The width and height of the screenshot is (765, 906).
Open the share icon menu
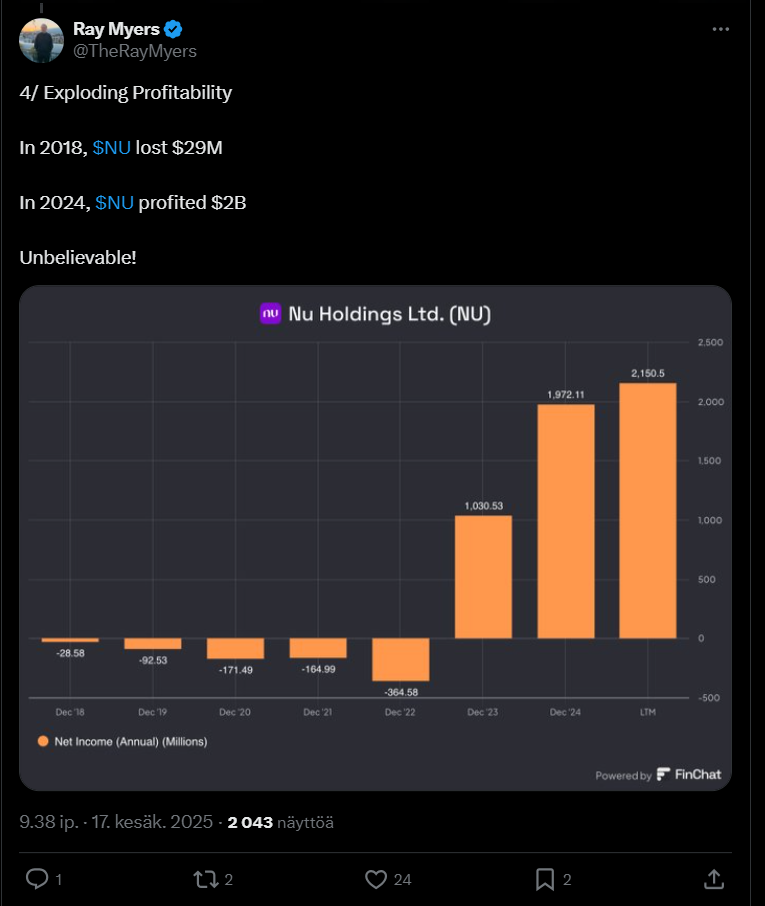coord(714,879)
